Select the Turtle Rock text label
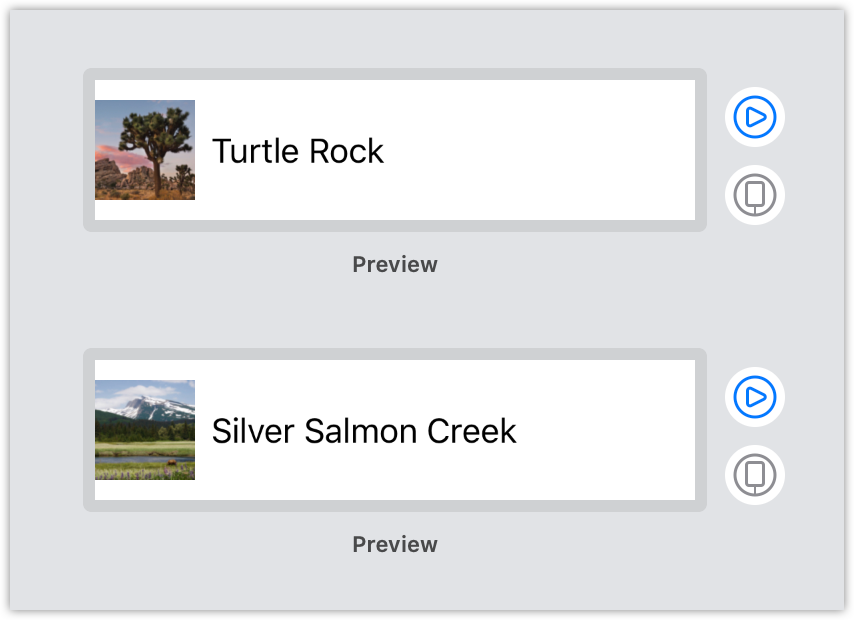 click(x=298, y=151)
